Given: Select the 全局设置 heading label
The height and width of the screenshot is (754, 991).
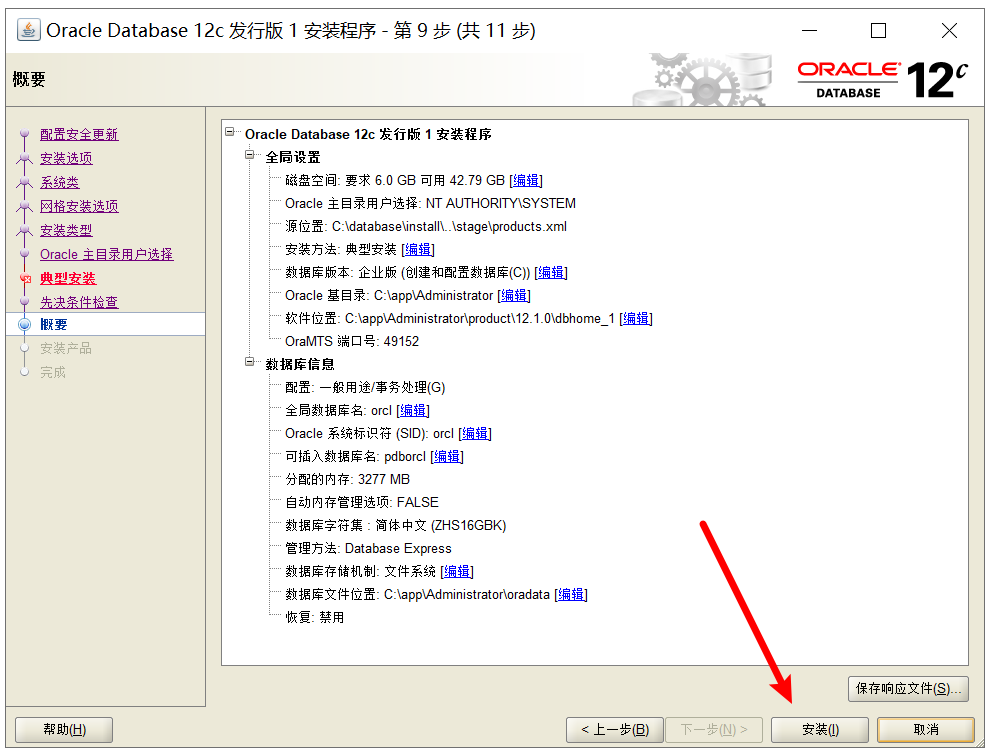Looking at the screenshot, I should [293, 157].
